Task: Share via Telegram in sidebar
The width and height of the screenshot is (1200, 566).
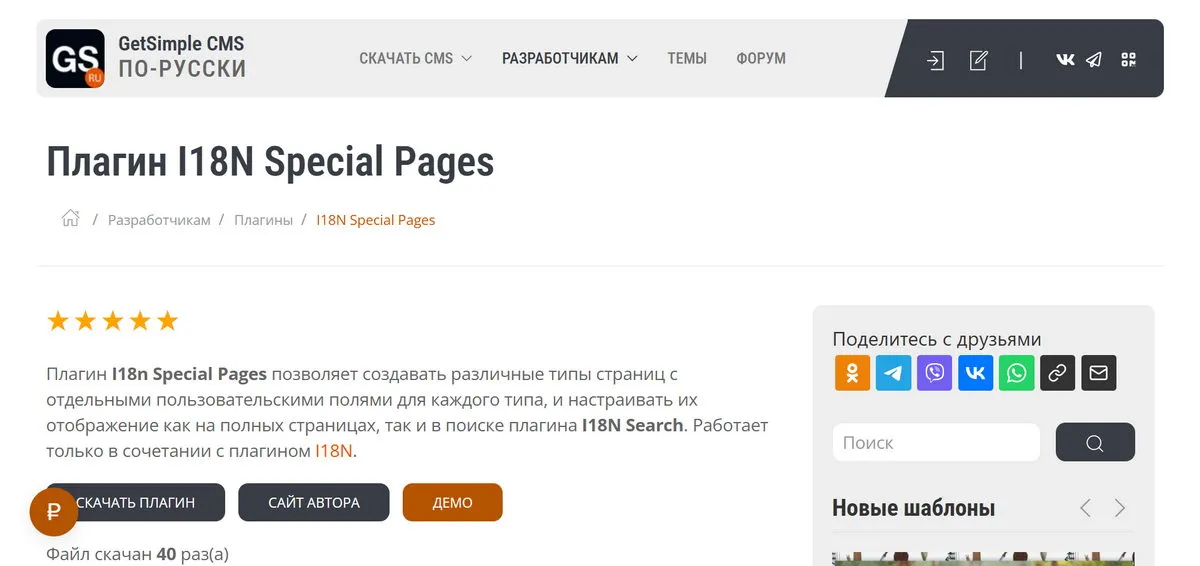Action: pyautogui.click(x=893, y=373)
